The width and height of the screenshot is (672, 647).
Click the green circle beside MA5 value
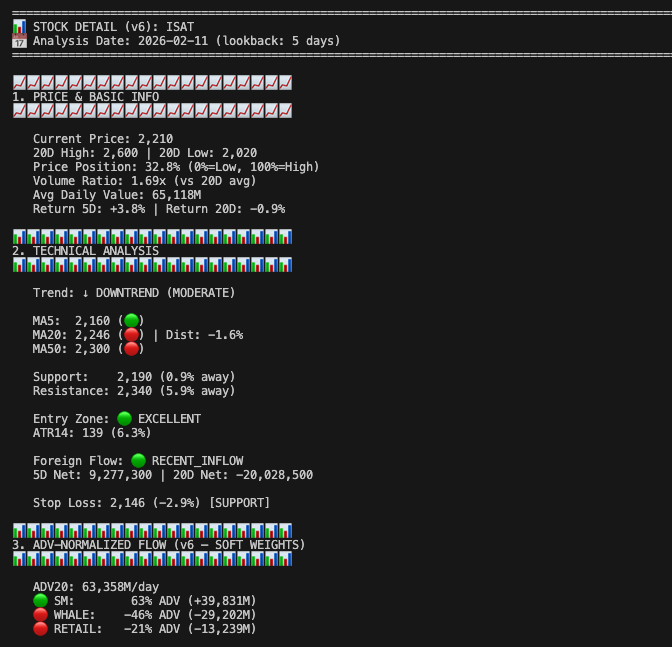[x=131, y=320]
